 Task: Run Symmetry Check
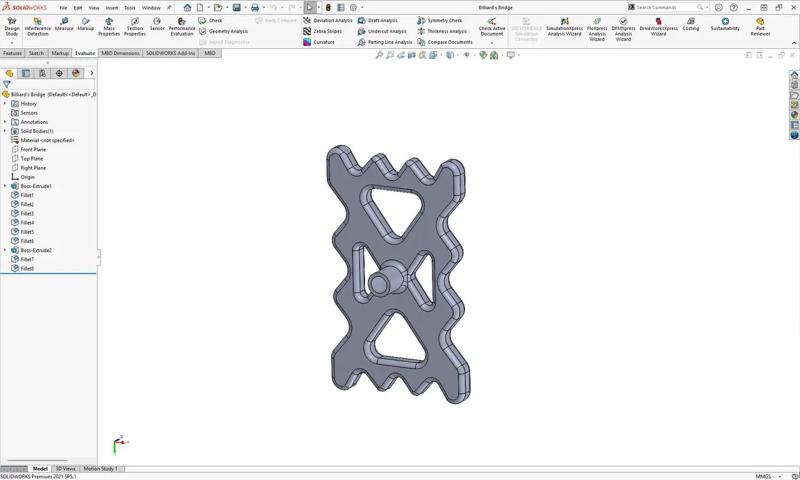click(439, 20)
